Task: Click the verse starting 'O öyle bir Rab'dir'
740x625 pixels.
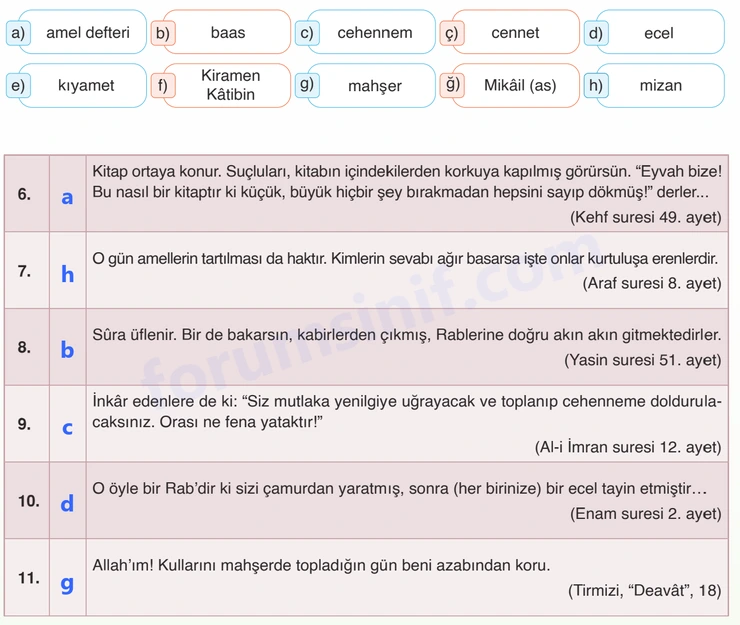Action: coord(399,489)
